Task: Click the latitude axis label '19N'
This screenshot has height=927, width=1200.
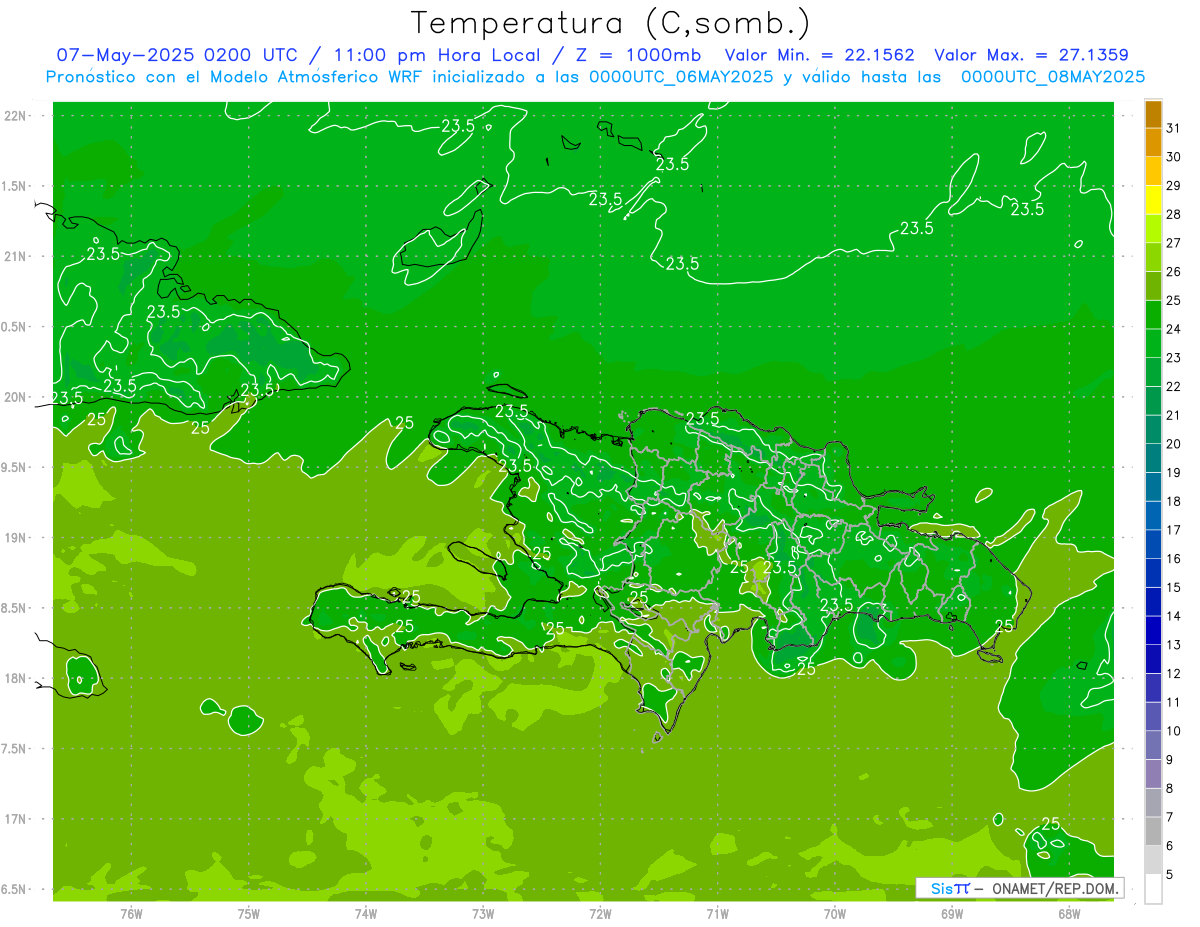Action: 15,538
